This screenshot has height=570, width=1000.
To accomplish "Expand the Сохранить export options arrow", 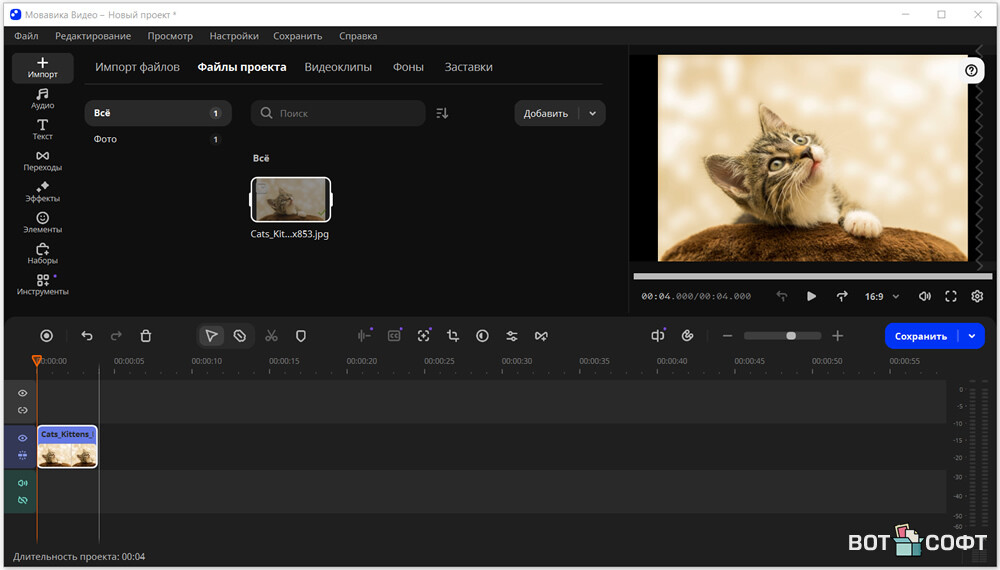I will click(972, 336).
